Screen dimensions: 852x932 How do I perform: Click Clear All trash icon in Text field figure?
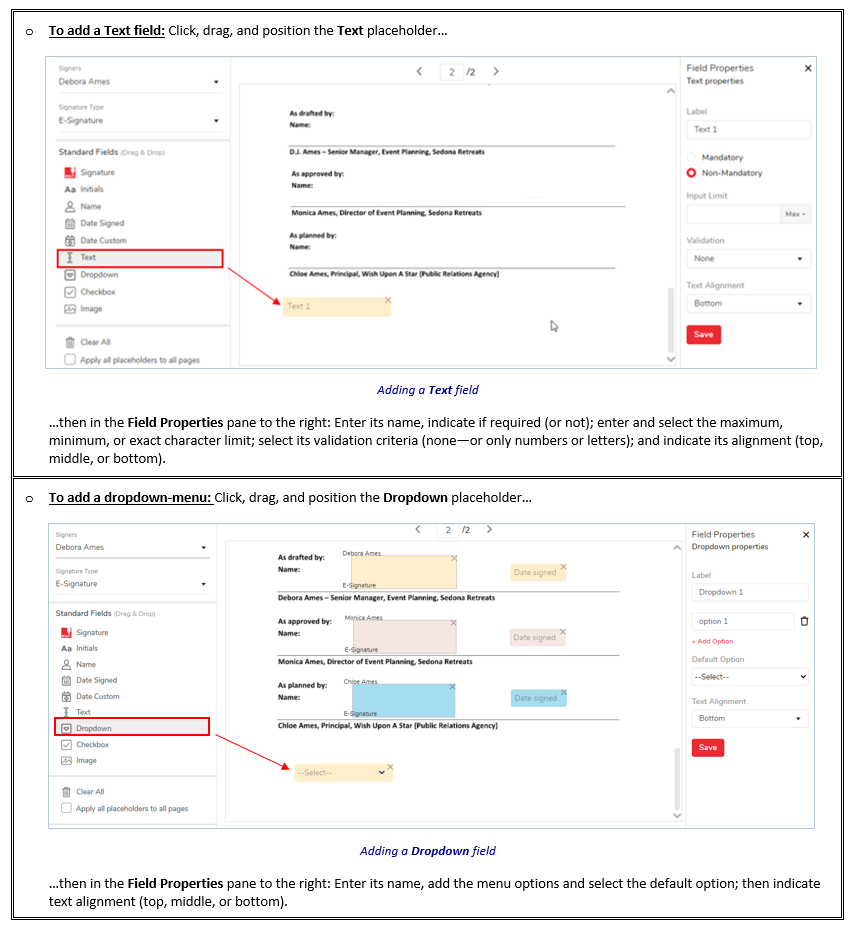click(70, 342)
